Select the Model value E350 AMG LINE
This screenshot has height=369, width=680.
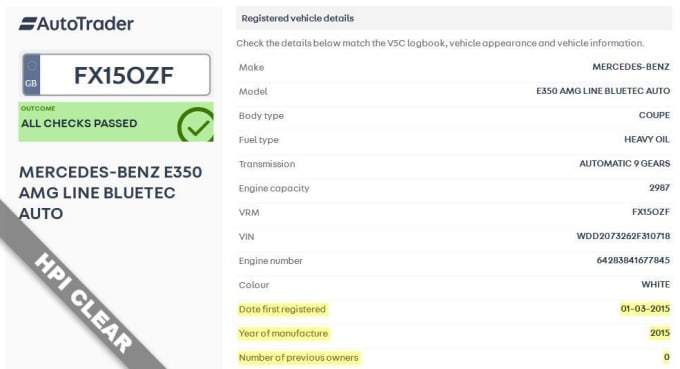603,91
